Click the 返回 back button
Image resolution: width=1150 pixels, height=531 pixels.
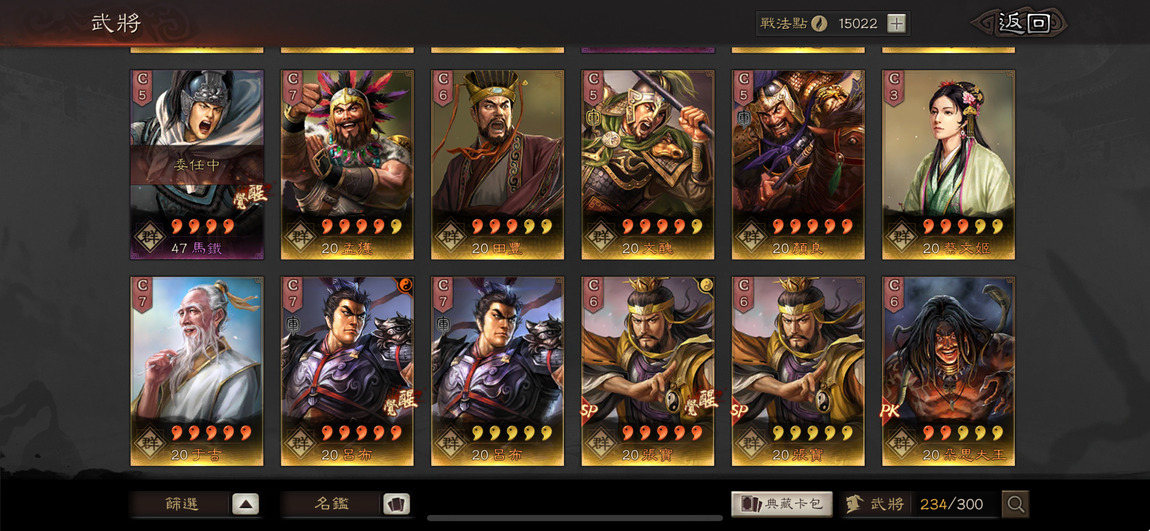1023,23
